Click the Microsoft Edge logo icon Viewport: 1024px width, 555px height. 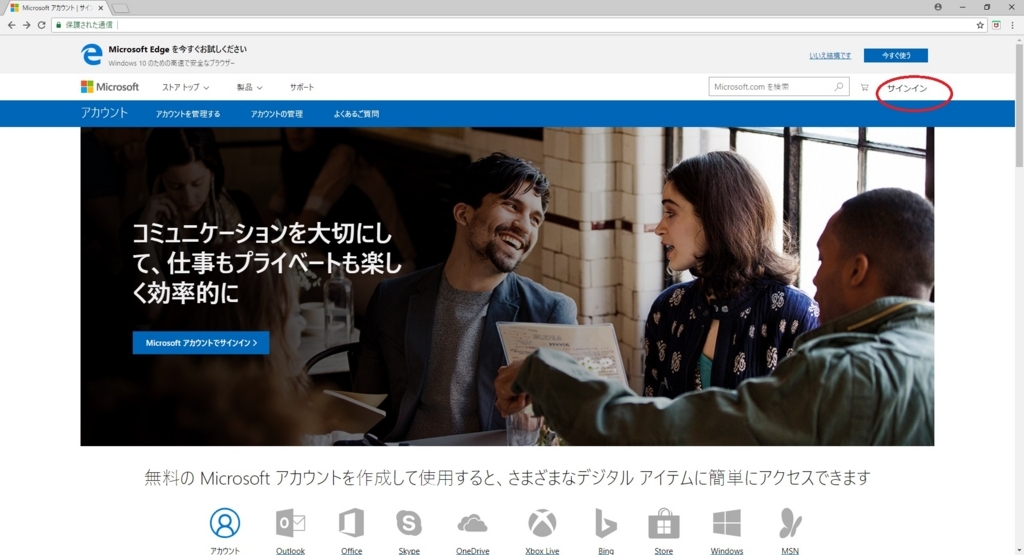tap(91, 55)
